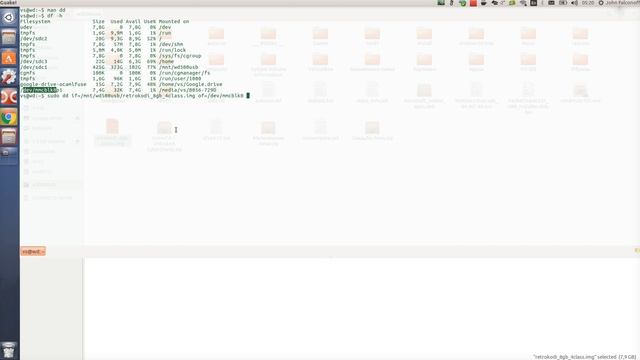Open the session menu for John Falconer
Screen dimensions: 640x360
pos(618,3)
